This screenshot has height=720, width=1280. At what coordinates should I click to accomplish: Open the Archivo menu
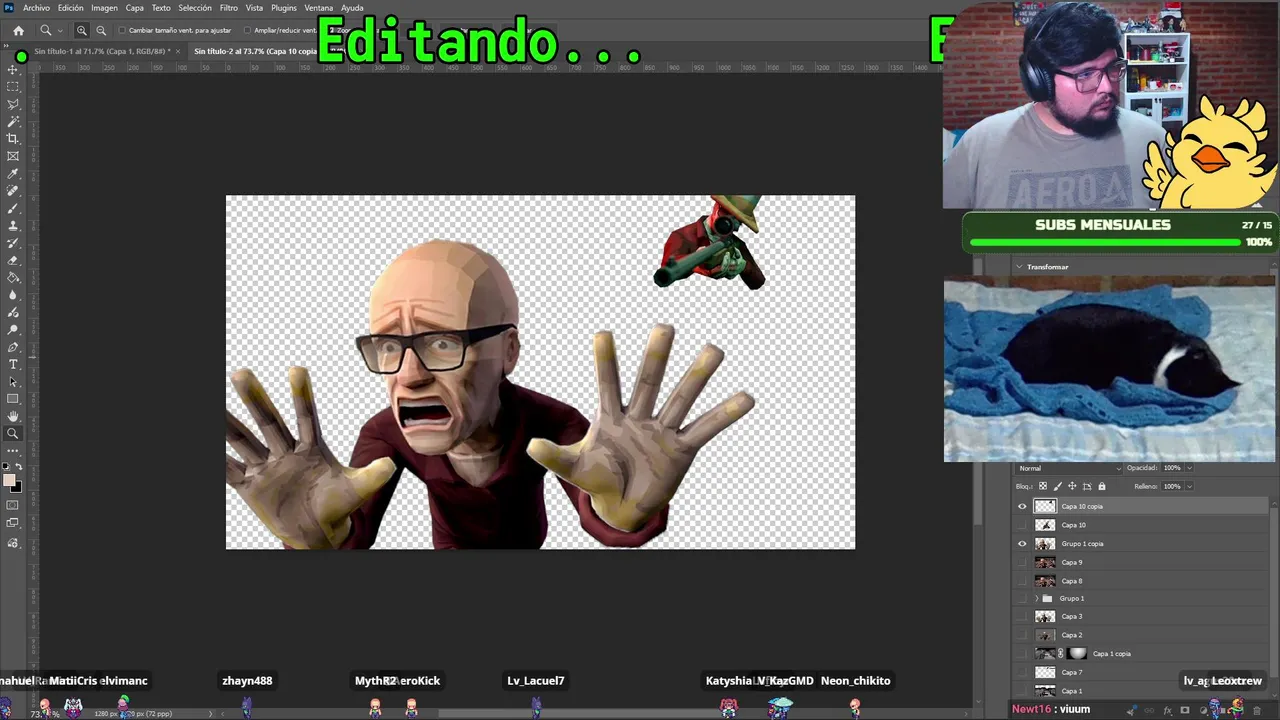click(36, 8)
